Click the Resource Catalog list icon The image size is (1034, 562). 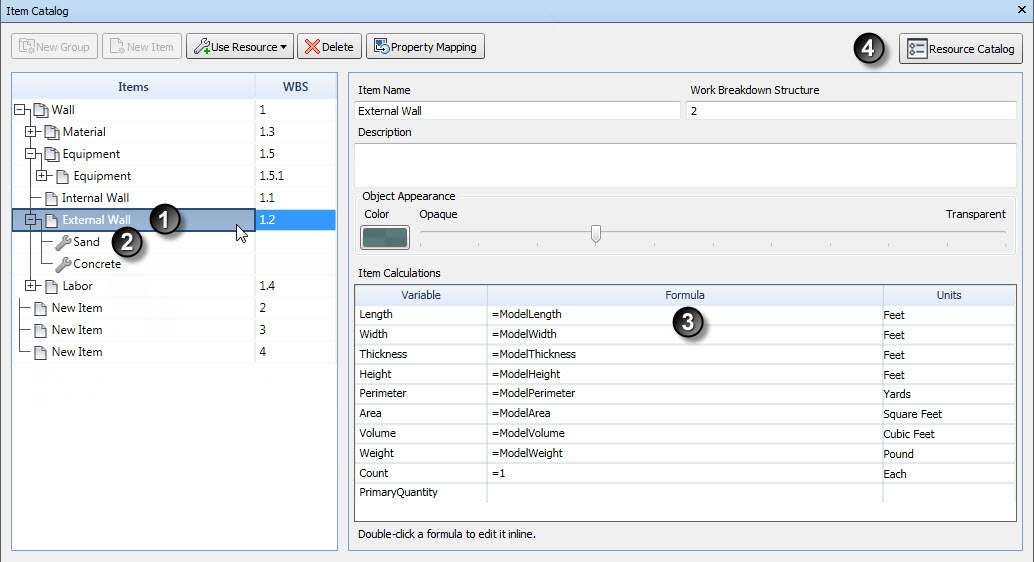[x=917, y=49]
